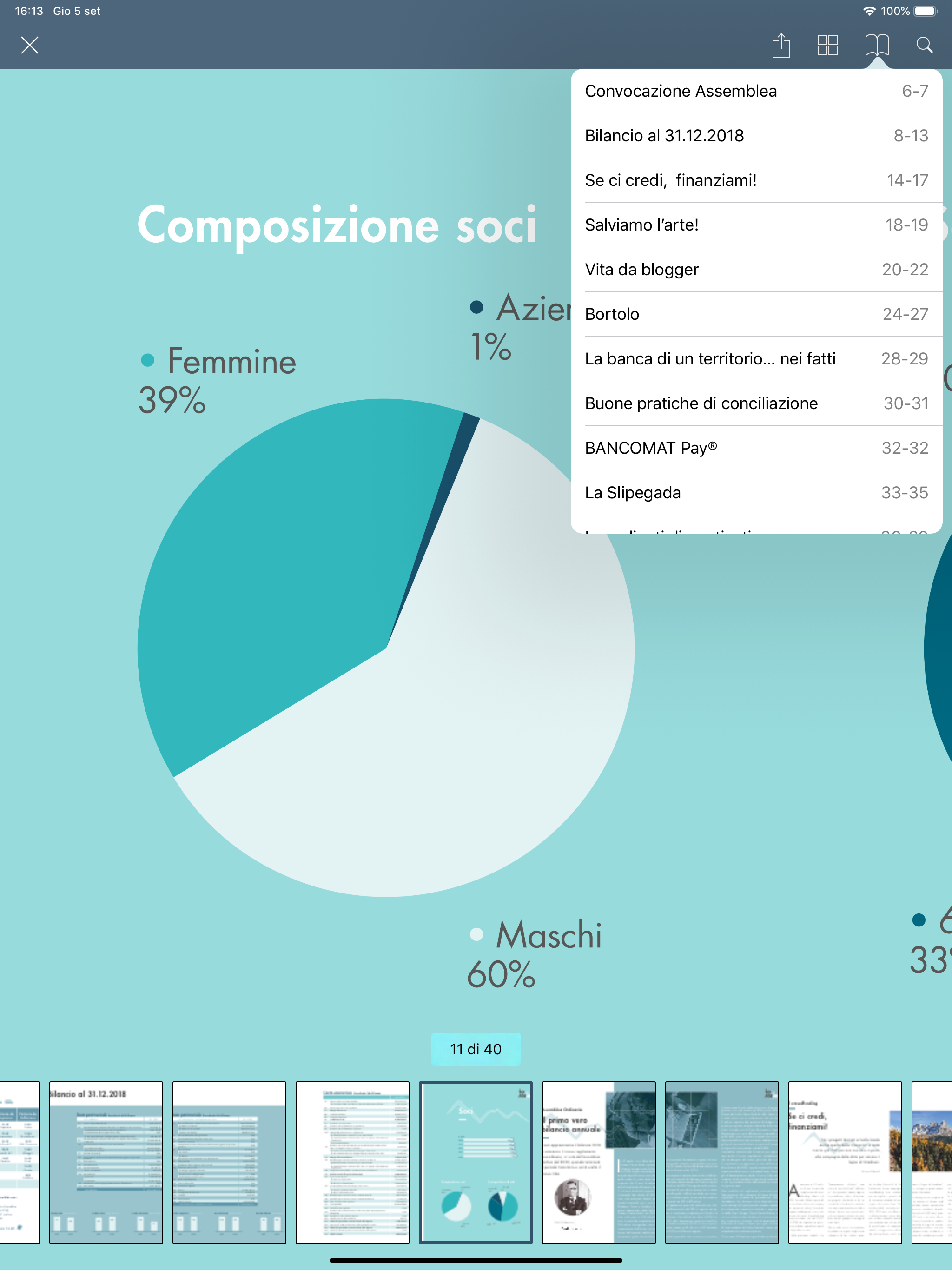Open the Conto economico table page thumbnail
This screenshot has width=952, height=1270.
pos(352,1162)
